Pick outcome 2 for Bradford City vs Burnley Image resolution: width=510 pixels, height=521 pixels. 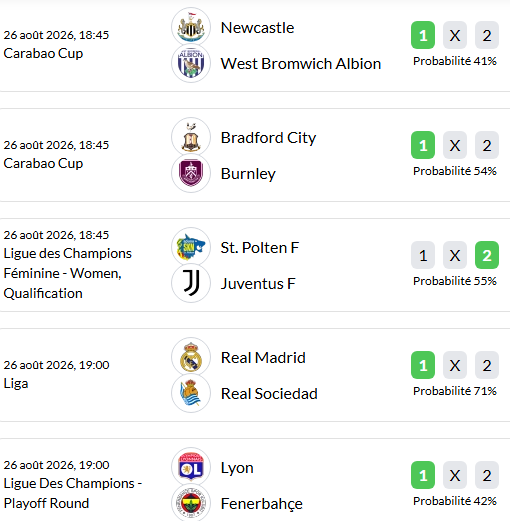pos(487,145)
